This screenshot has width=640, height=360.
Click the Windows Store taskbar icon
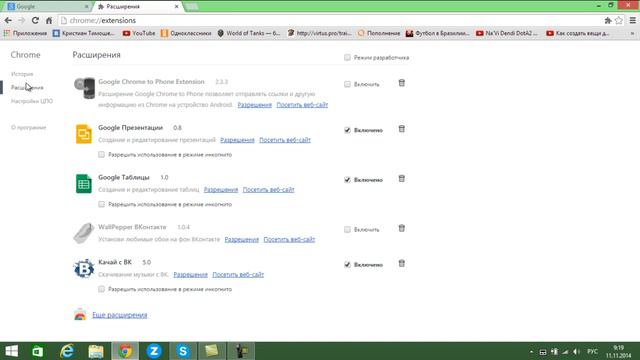pyautogui.click(x=38, y=351)
